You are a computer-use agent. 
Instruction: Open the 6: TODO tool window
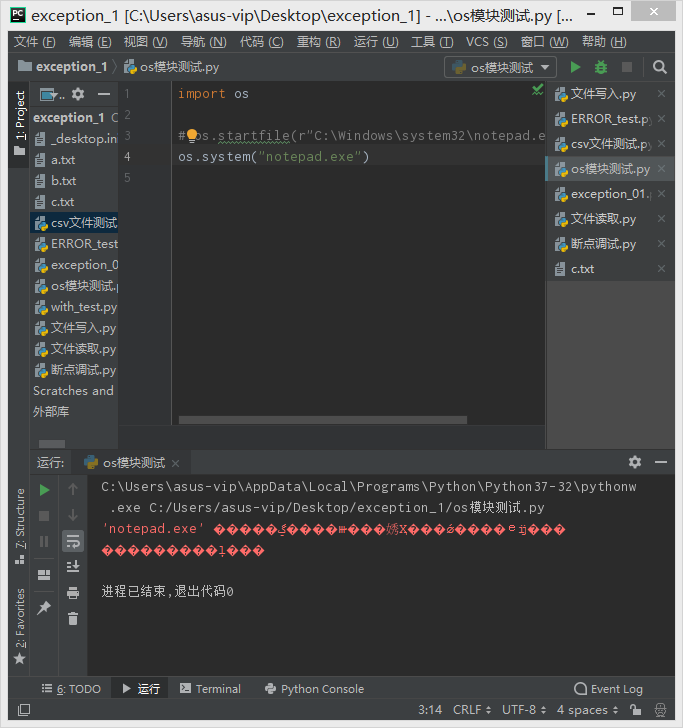tap(71, 689)
